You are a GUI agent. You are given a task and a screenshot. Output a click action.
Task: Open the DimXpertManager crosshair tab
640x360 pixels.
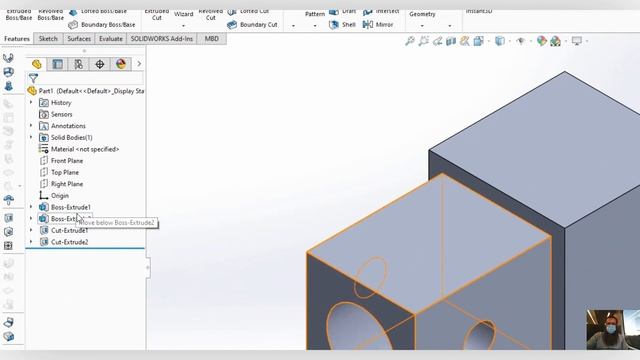point(100,64)
